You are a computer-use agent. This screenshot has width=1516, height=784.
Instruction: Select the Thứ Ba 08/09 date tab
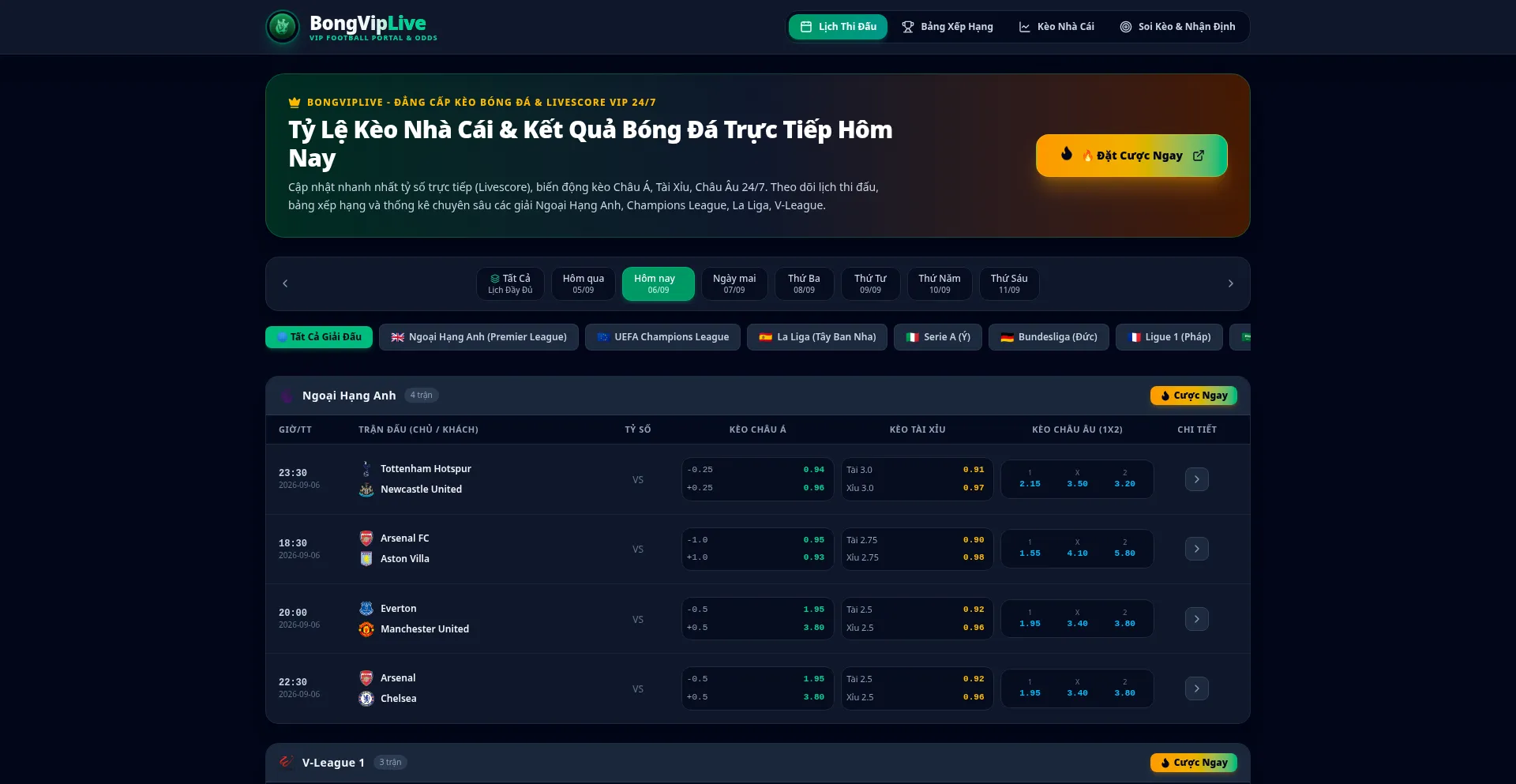coord(804,283)
